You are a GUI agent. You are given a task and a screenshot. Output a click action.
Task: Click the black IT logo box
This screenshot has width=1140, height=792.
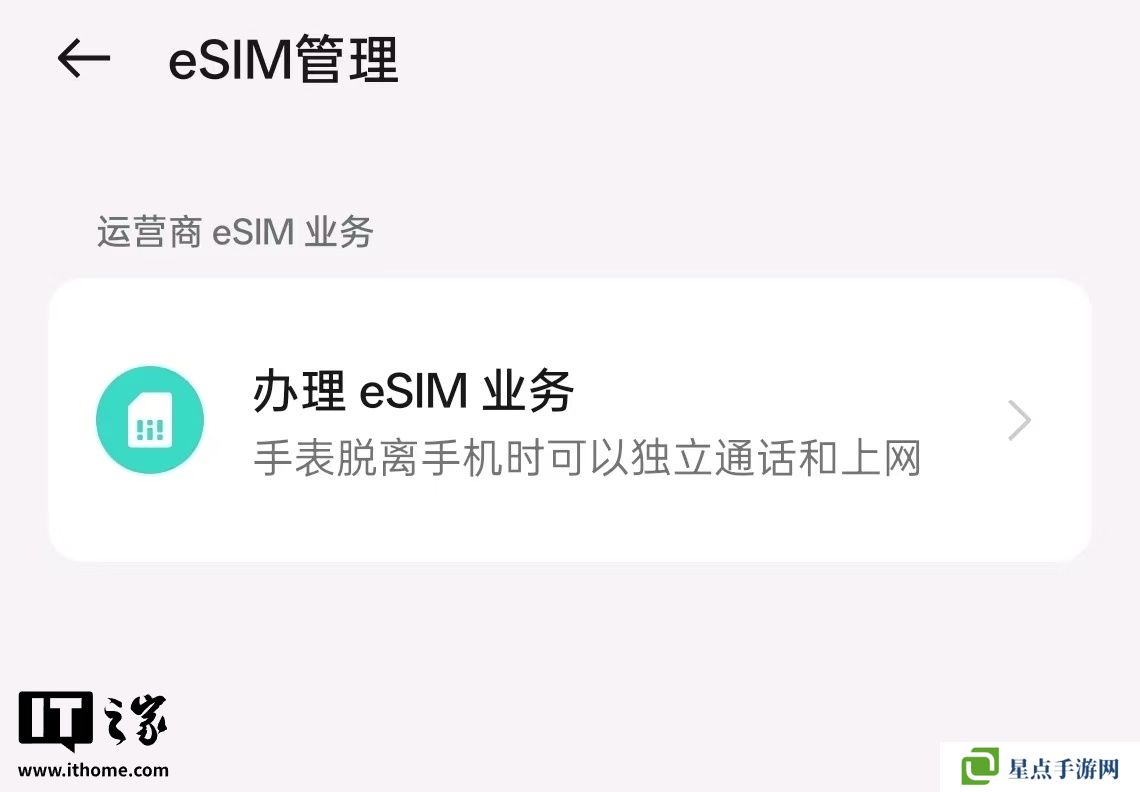coord(55,720)
